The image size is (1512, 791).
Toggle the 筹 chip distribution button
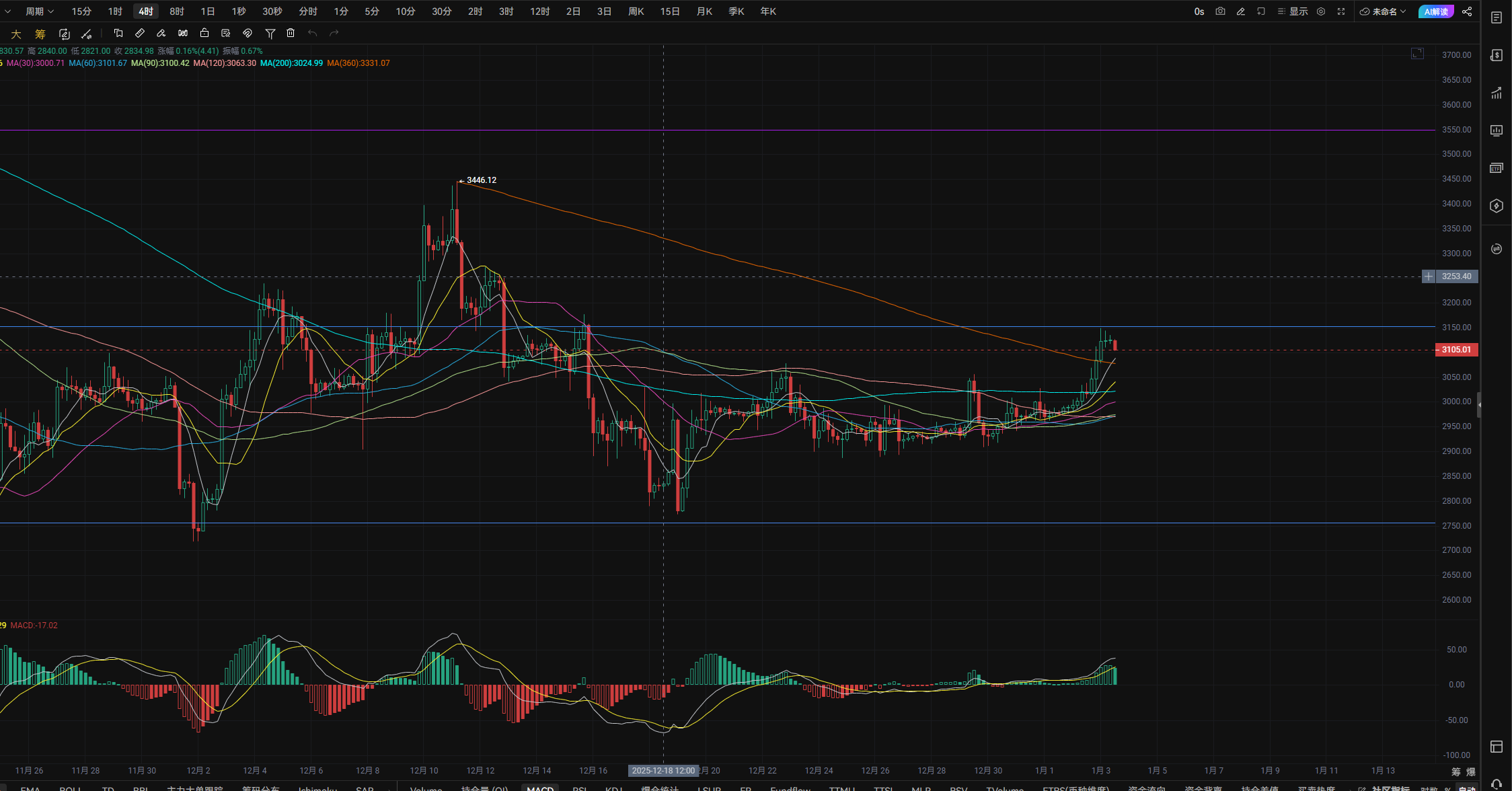click(40, 34)
